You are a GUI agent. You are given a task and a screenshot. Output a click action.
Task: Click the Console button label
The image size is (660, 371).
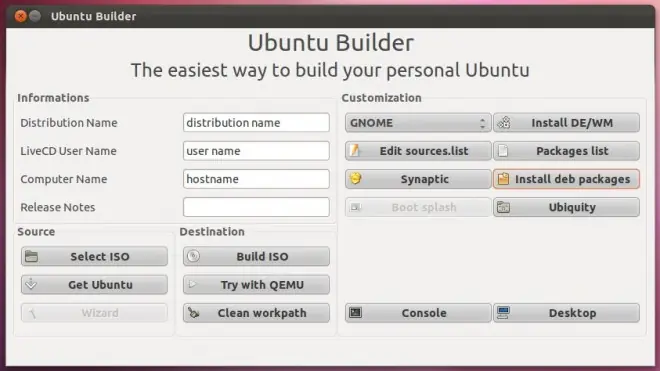[424, 313]
